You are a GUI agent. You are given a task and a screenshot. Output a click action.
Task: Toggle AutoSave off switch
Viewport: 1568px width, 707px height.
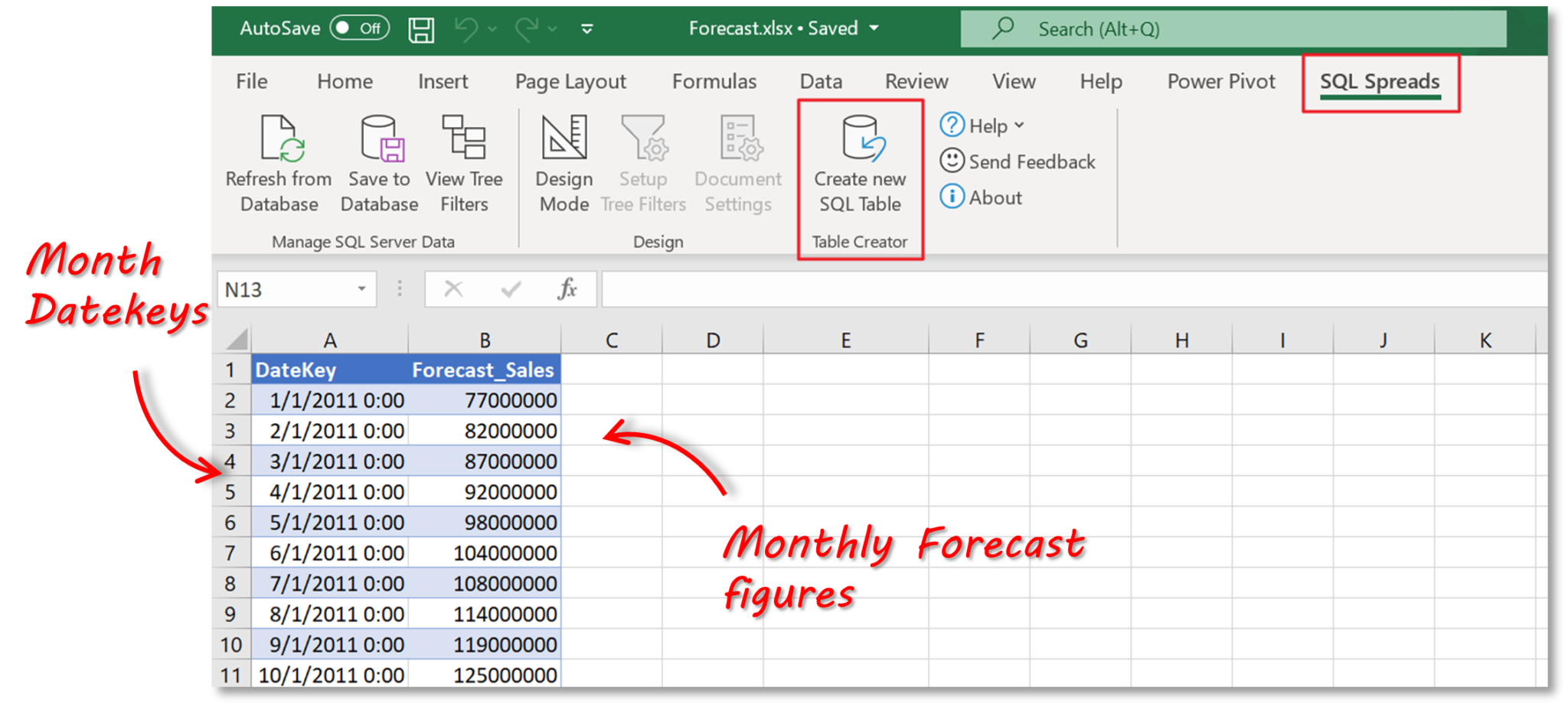coord(358,28)
